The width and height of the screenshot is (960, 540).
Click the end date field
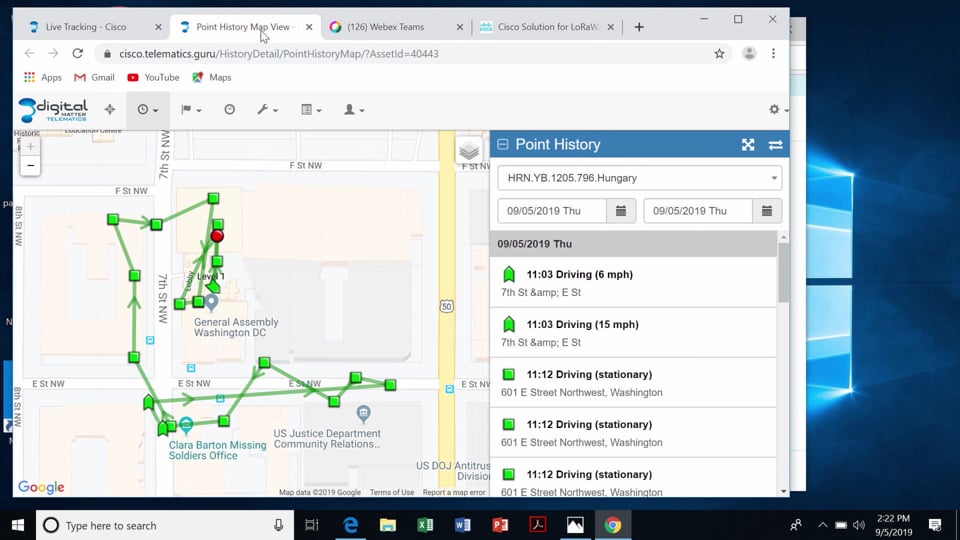[697, 211]
